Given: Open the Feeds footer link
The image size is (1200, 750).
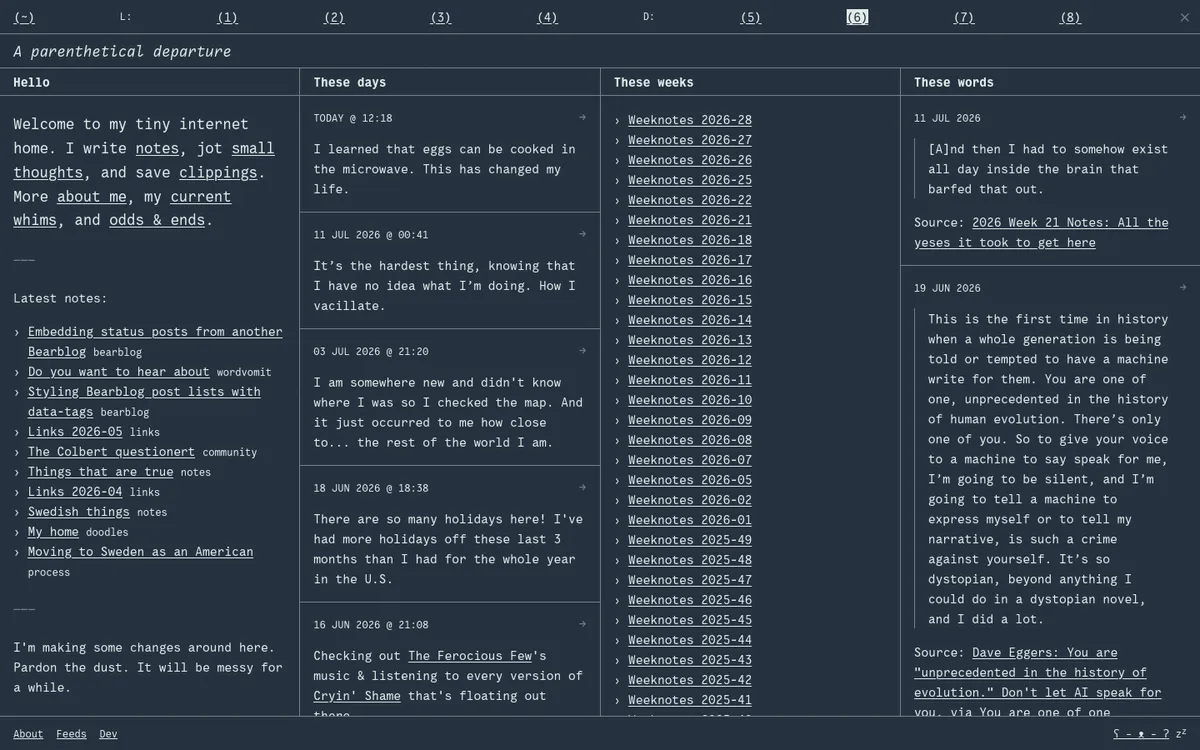Looking at the screenshot, I should pos(71,734).
